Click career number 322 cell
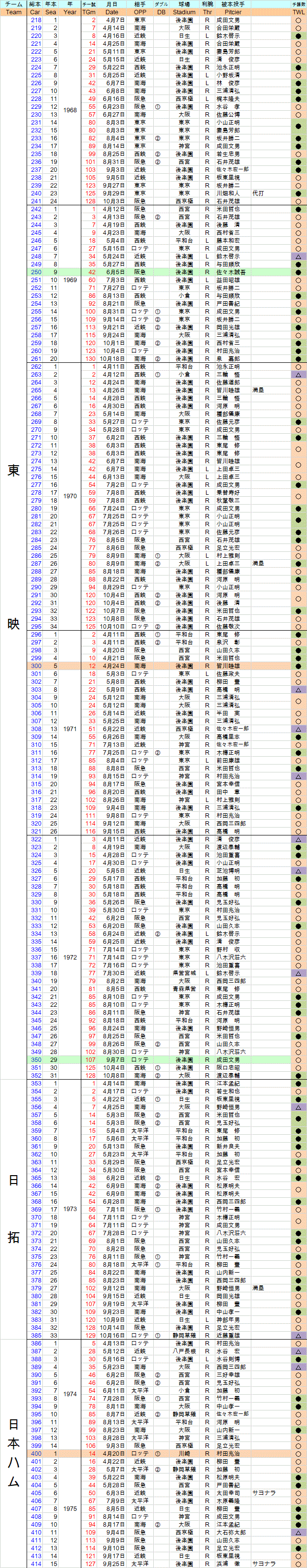Viewport: 307px width, 1568px height. (35, 839)
